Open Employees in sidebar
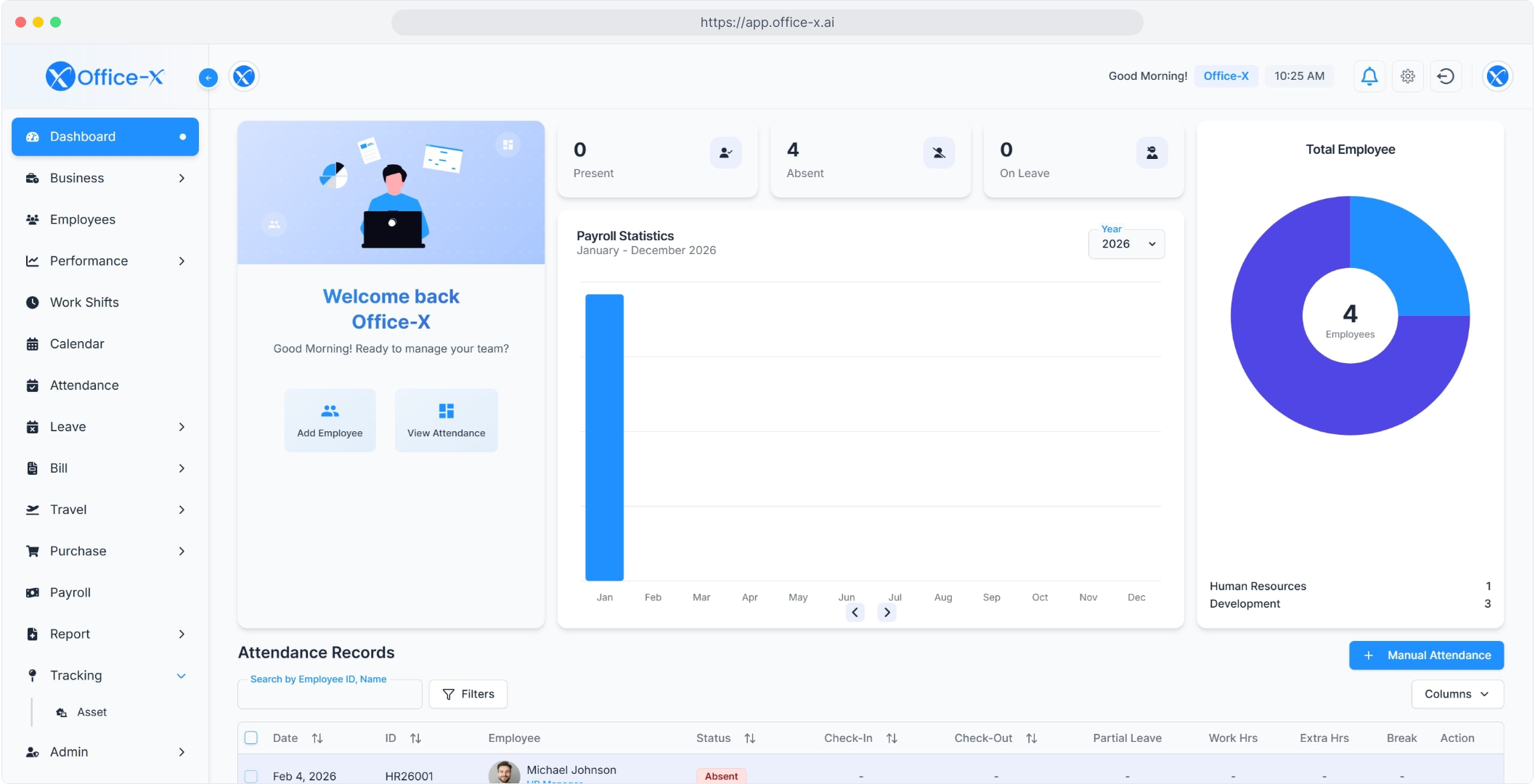The width and height of the screenshot is (1535, 784). (x=83, y=219)
